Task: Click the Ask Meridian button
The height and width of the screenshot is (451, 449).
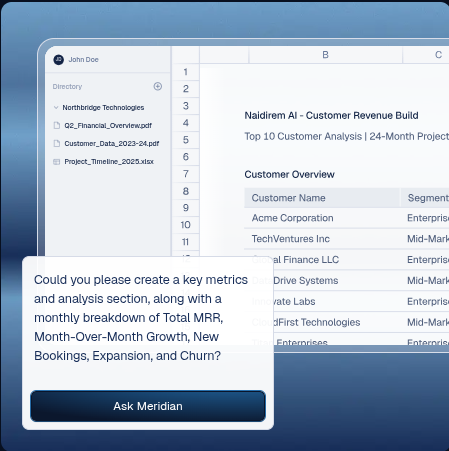Action: point(148,406)
